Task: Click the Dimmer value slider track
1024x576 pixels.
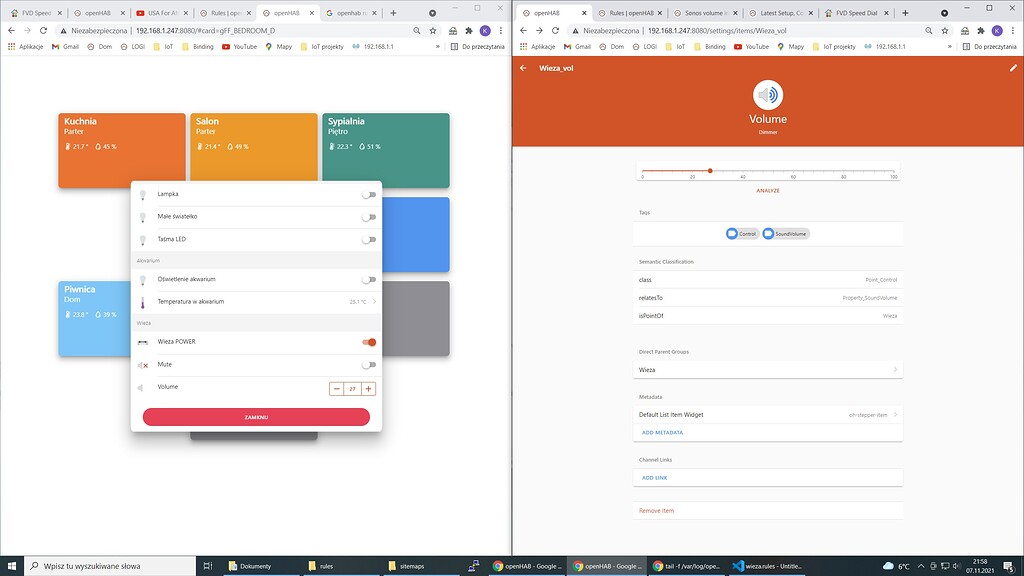Action: coord(710,170)
